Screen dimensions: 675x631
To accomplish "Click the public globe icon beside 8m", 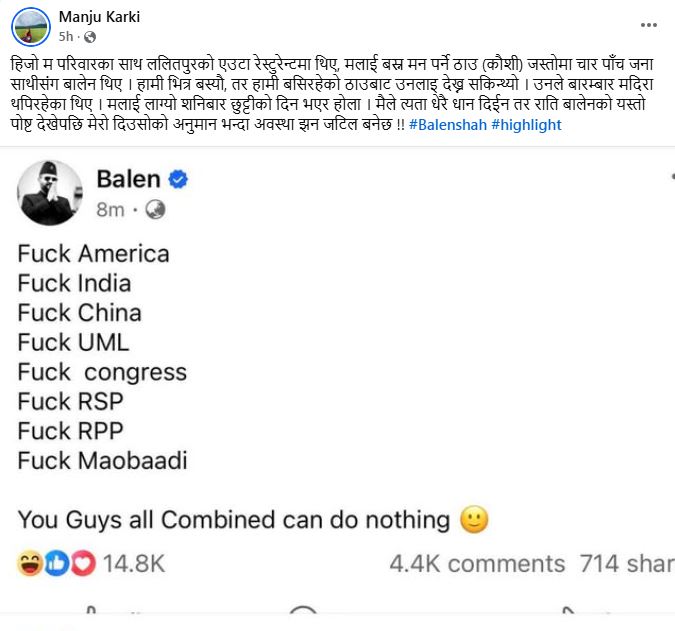I will tap(154, 210).
